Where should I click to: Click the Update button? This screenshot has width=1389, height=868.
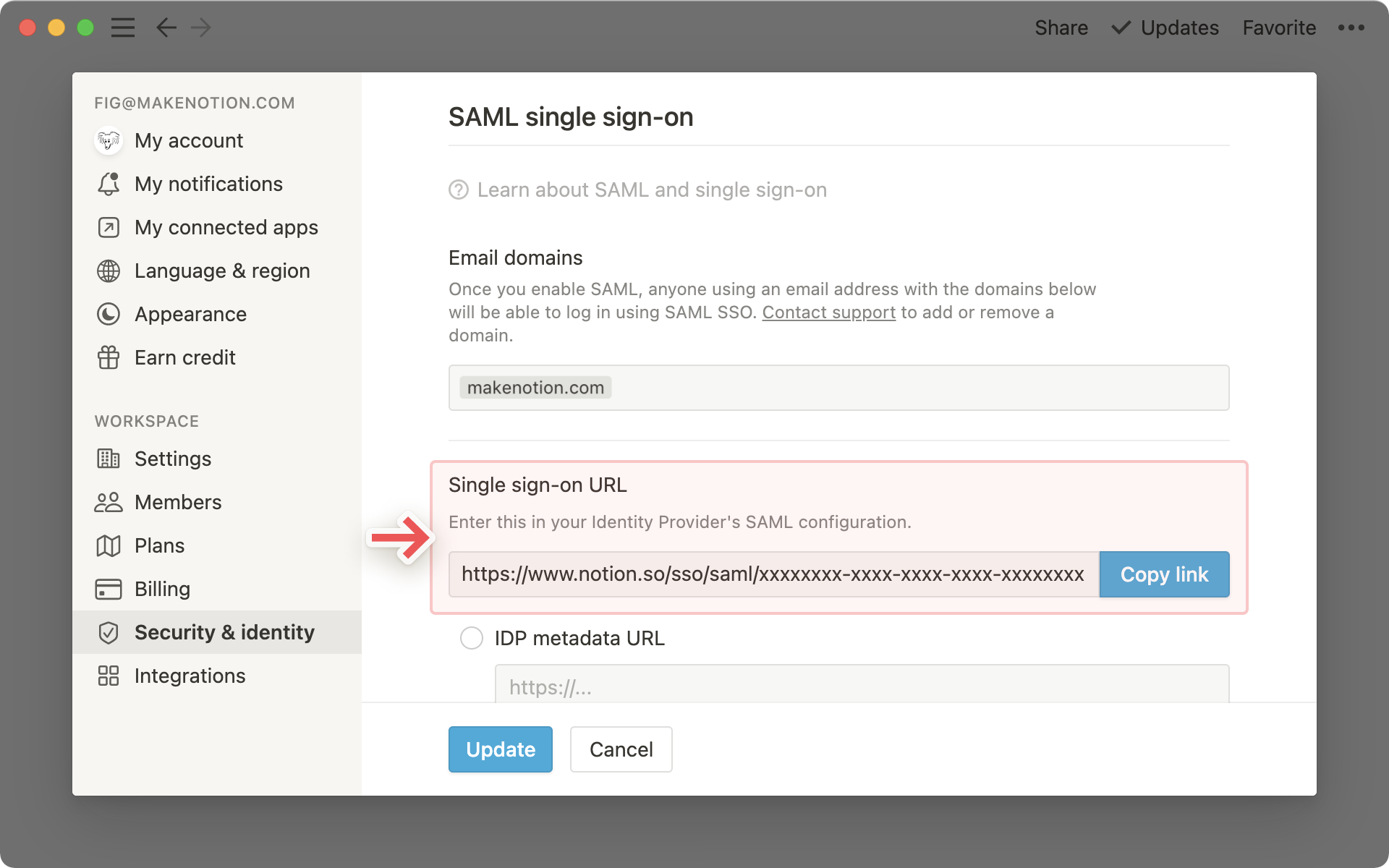(x=501, y=749)
